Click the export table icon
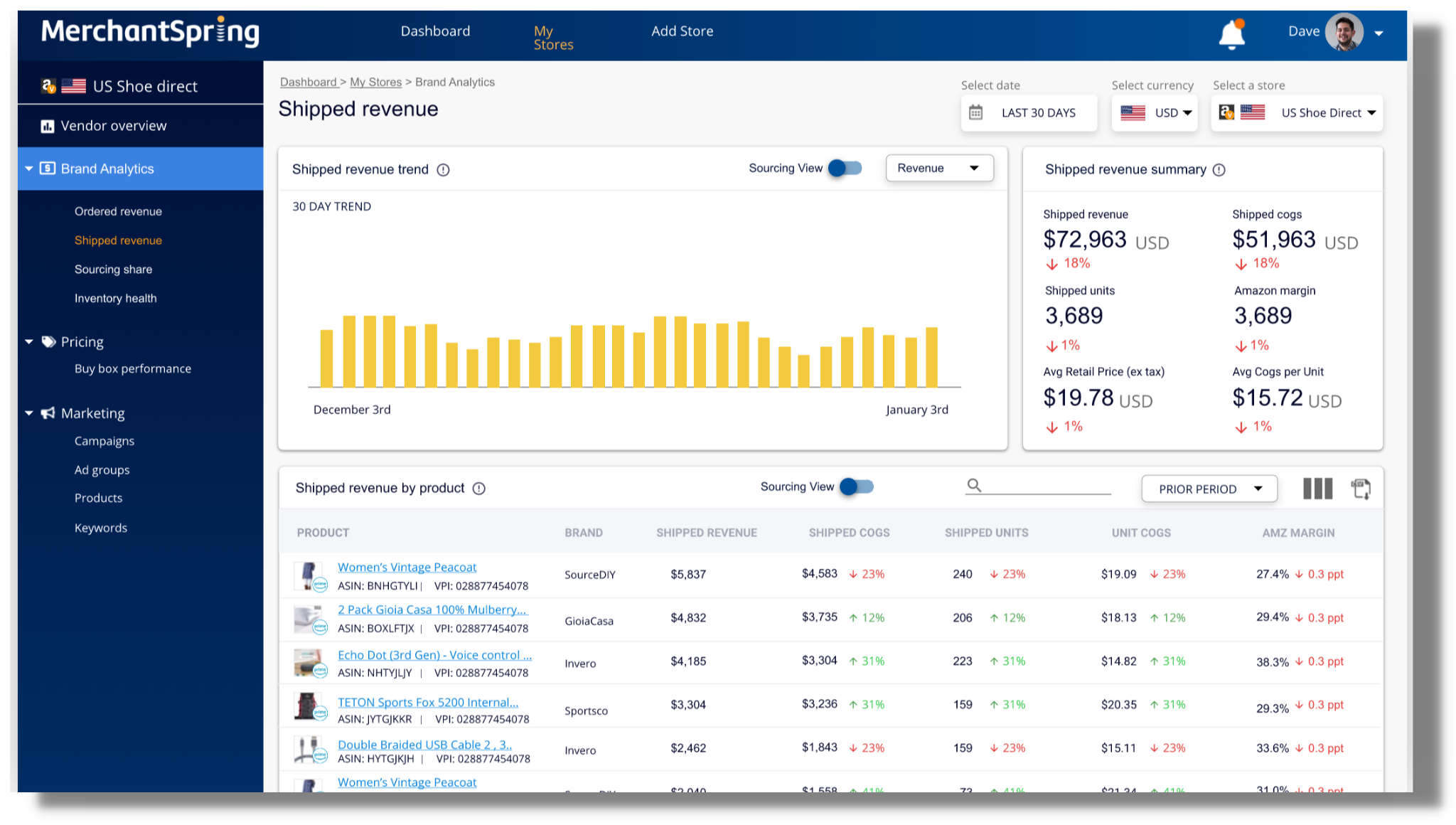The height and width of the screenshot is (825, 1456). (1361, 489)
